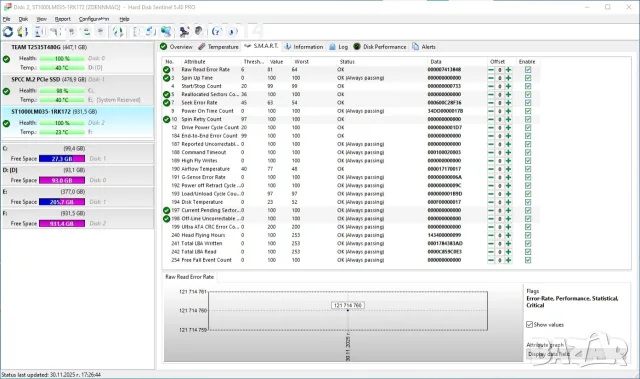Toggle Enable checkbox for Ultra ATA CRC Error Count
Viewport: 640px width, 379px height.
pyautogui.click(x=528, y=227)
